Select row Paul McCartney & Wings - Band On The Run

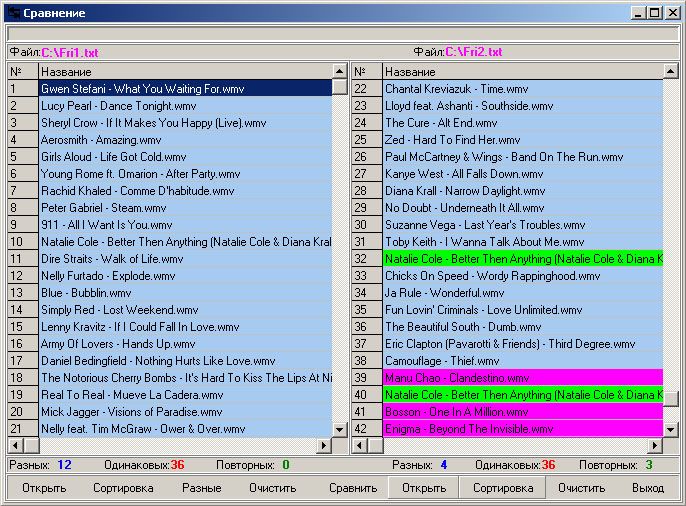pyautogui.click(x=523, y=157)
